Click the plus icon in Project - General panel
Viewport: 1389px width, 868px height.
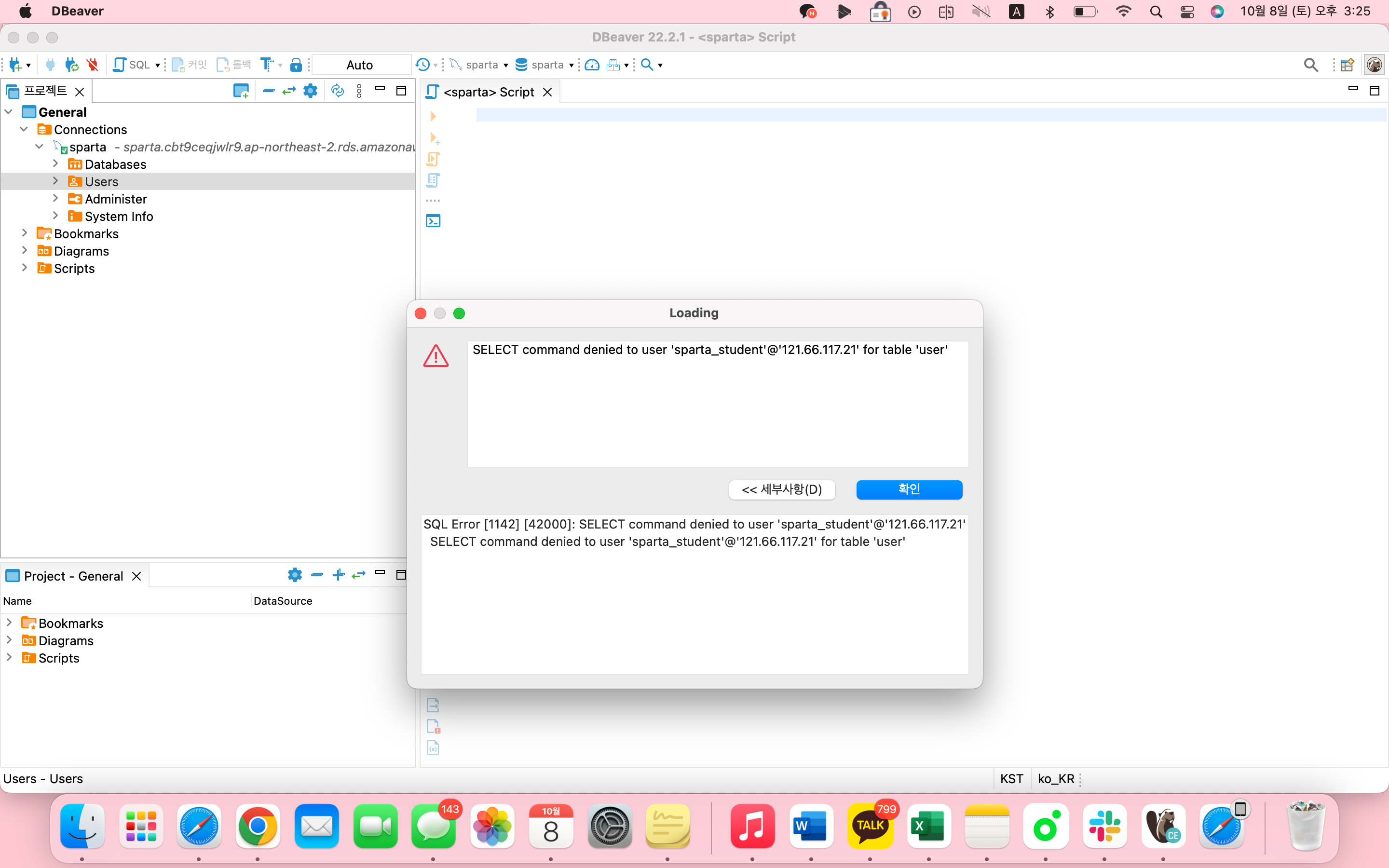pyautogui.click(x=339, y=575)
